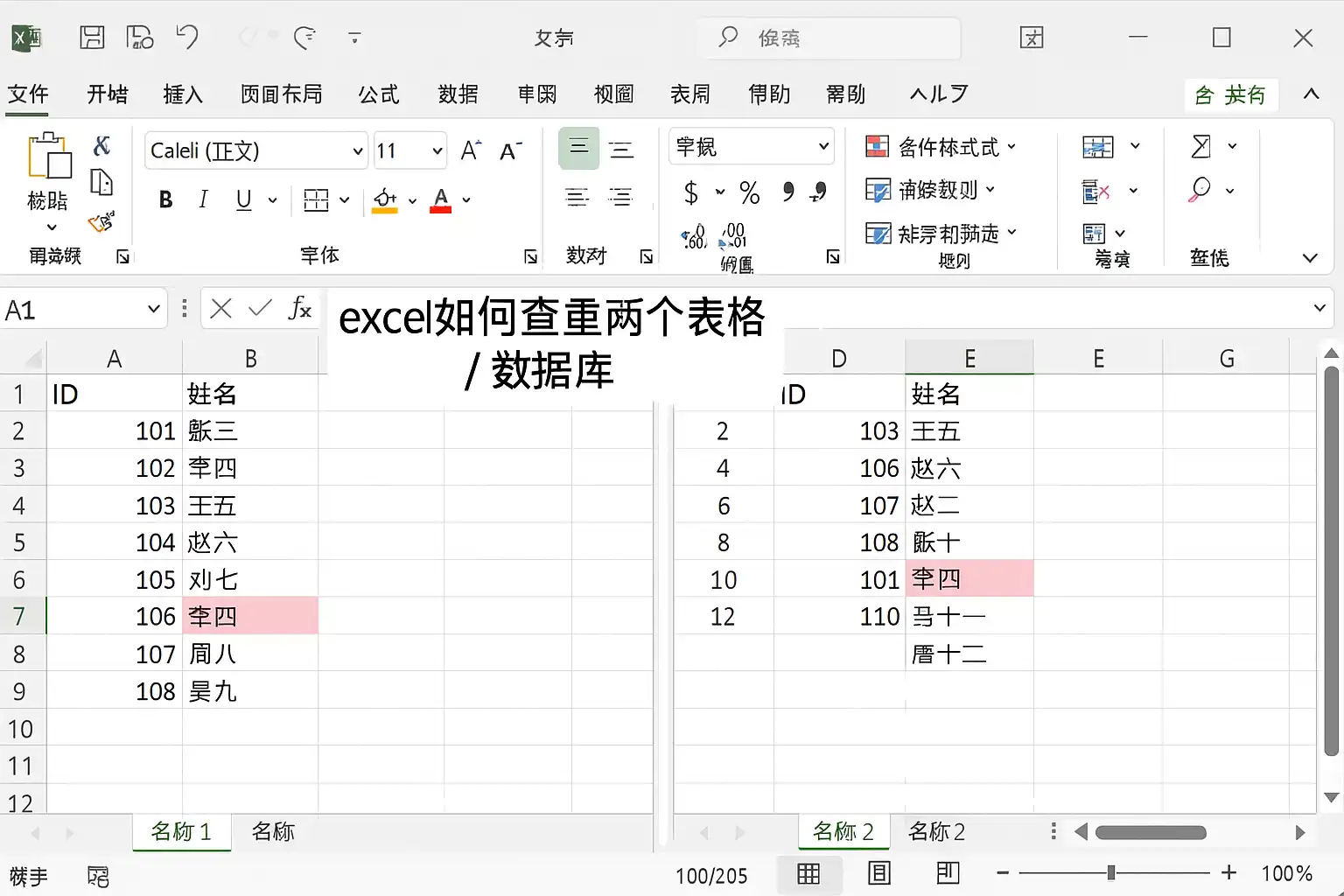Open the font size 11 dropdown
Viewport: 1344px width, 896px height.
pos(437,150)
